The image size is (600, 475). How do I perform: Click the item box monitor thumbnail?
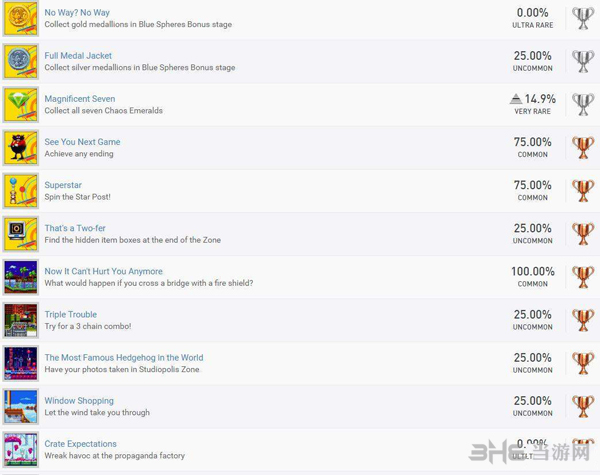click(21, 234)
